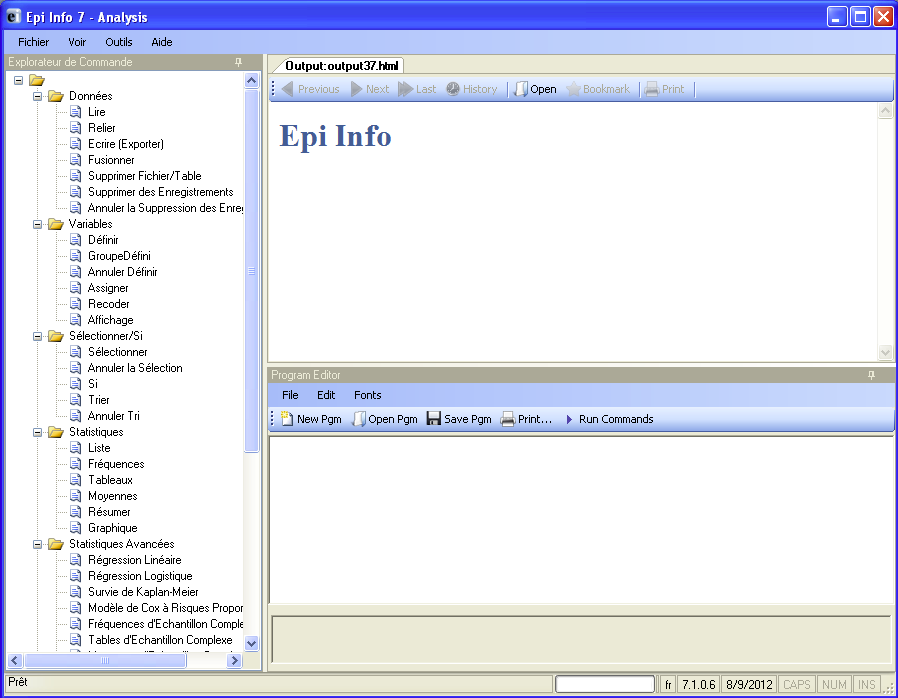Select the Recoder command
The image size is (898, 698).
(108, 304)
